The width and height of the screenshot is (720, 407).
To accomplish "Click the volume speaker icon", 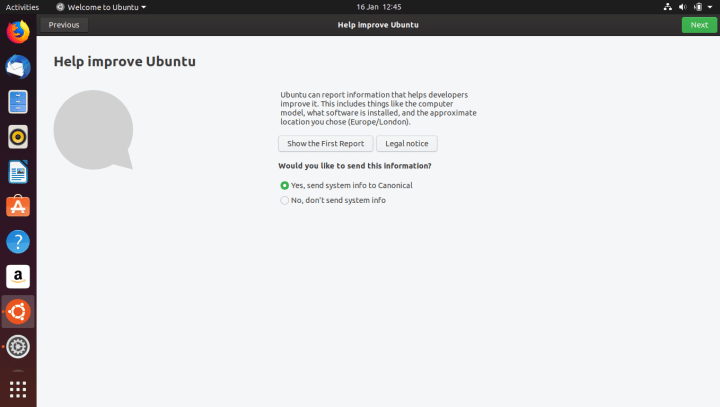I will pos(683,7).
